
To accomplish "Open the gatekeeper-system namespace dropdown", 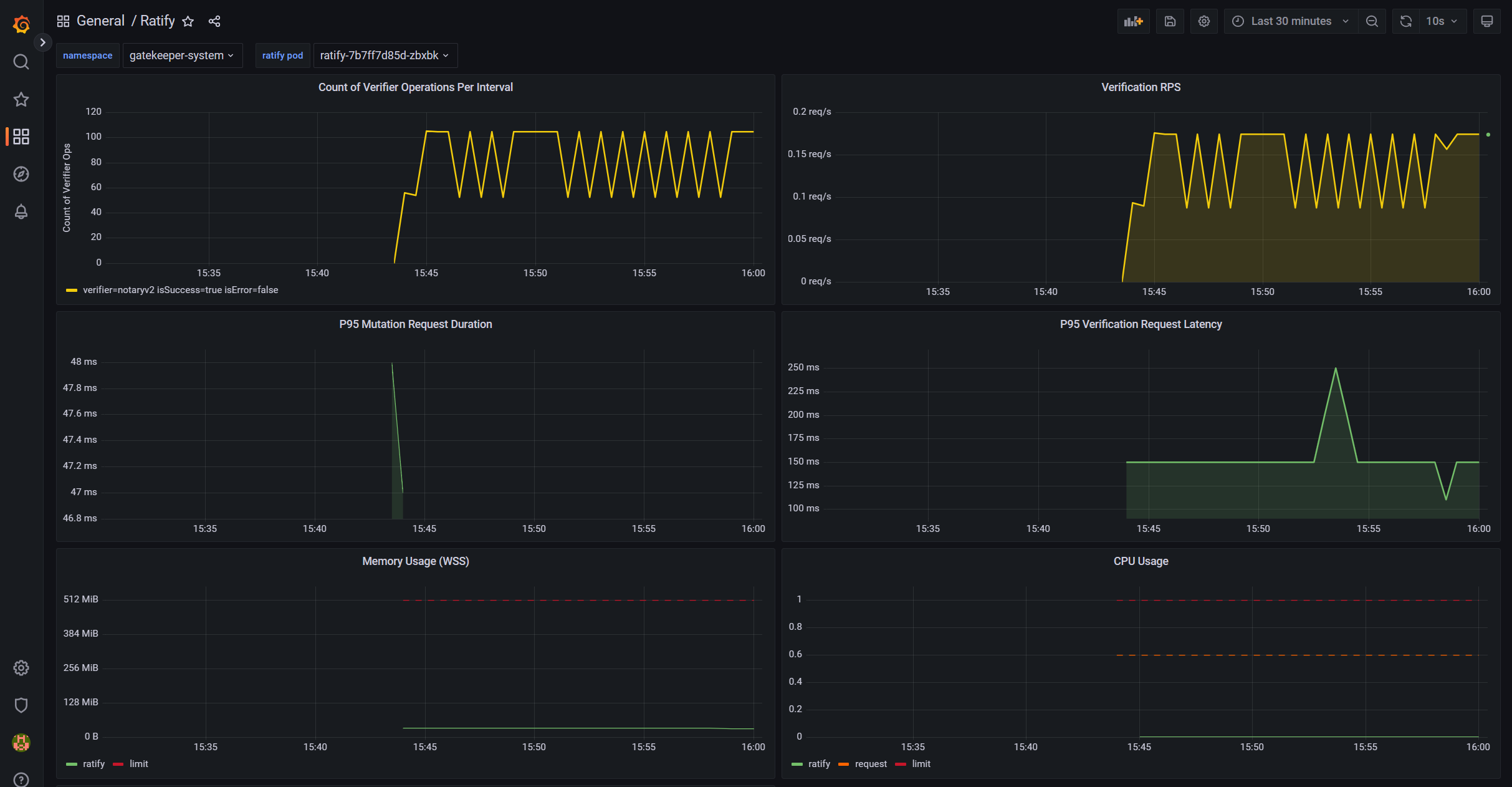I will pos(182,56).
